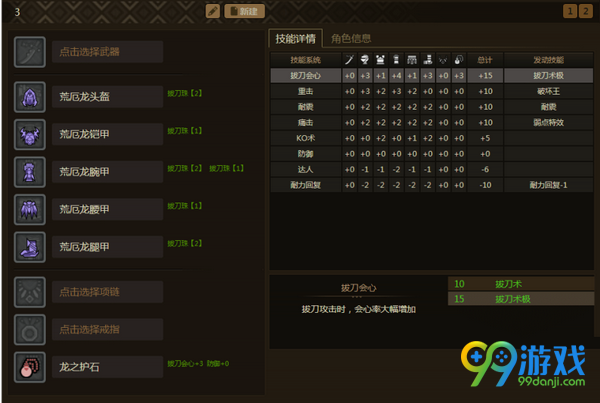
Task: Click 拔刀会心+3 talisman skill text
Action: (185, 363)
